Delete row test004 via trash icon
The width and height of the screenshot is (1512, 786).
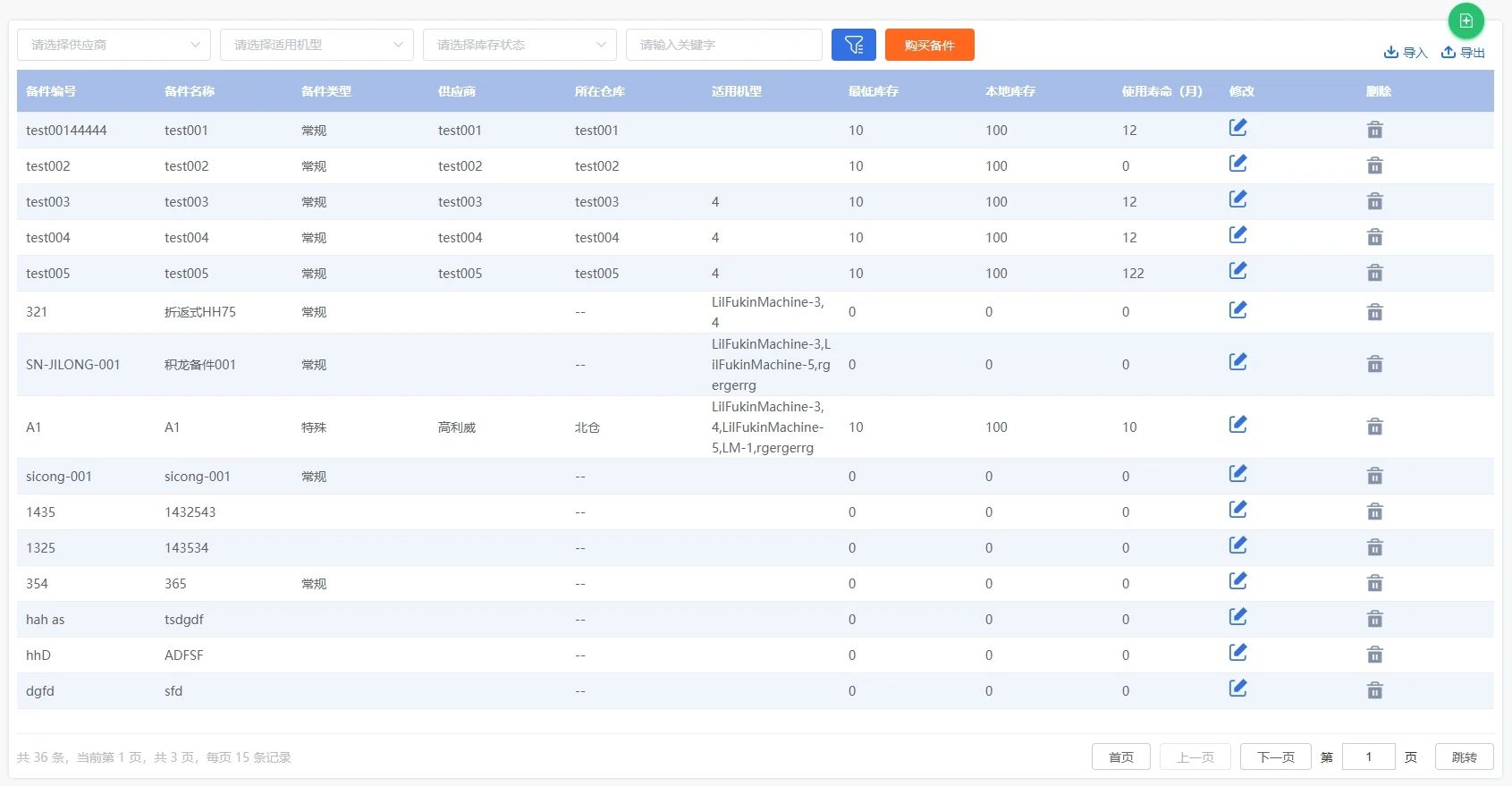point(1375,238)
